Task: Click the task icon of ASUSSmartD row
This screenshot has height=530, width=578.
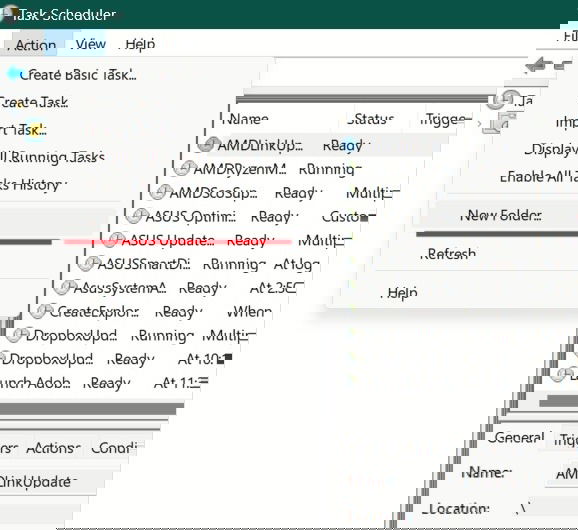Action: click(87, 264)
